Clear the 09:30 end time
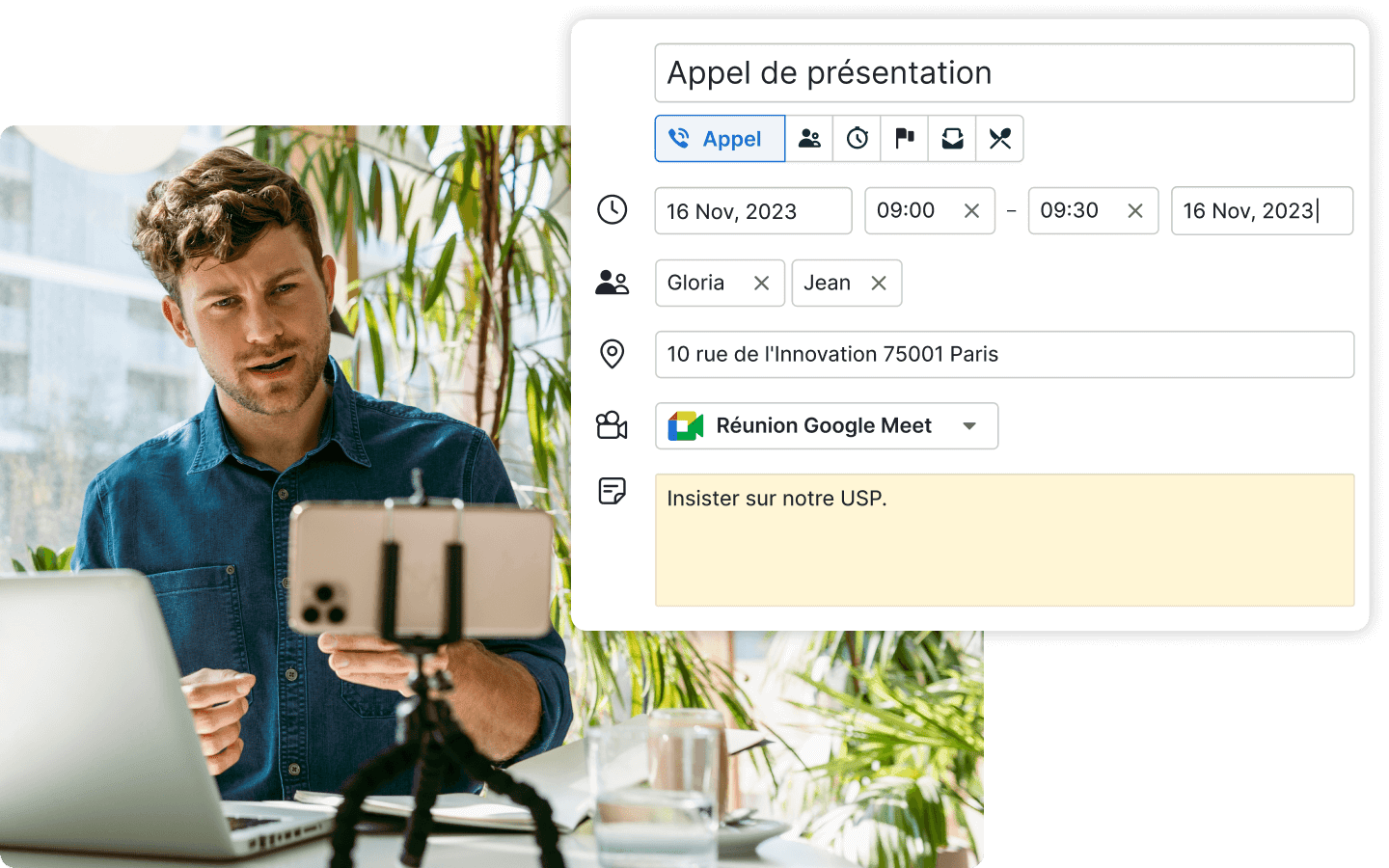Viewport: 1389px width, 868px height. point(1135,211)
